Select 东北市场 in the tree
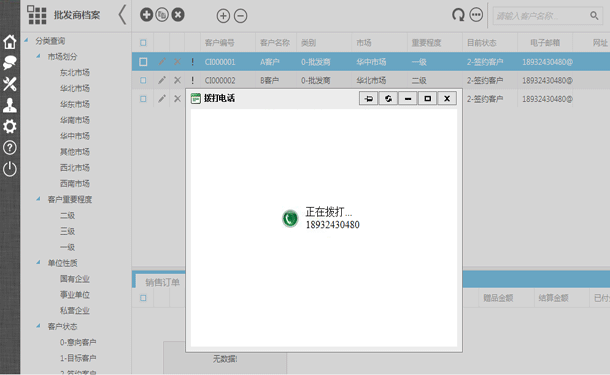This screenshot has width=610, height=375. coord(75,72)
